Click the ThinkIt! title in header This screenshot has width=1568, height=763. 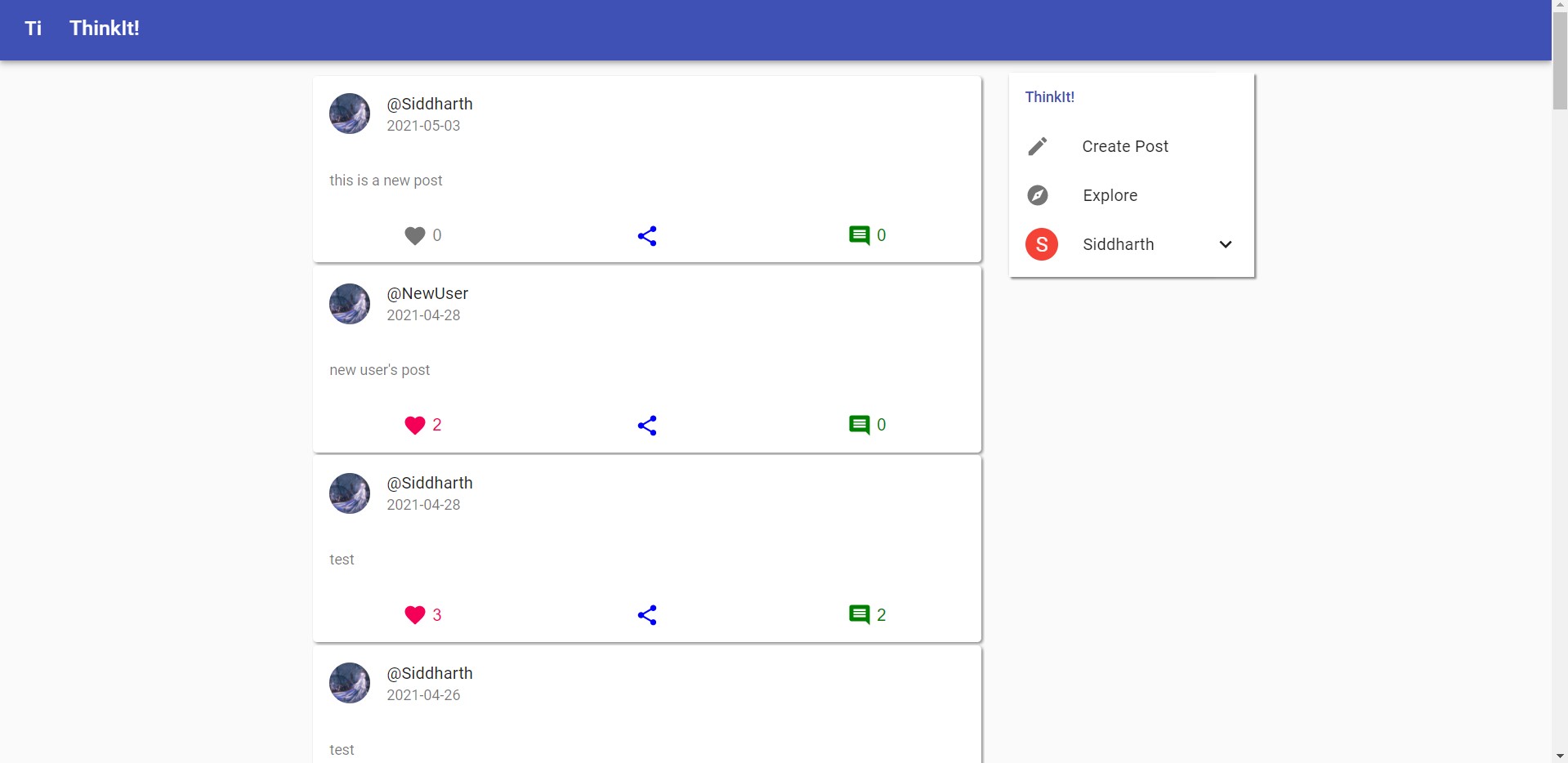point(105,28)
